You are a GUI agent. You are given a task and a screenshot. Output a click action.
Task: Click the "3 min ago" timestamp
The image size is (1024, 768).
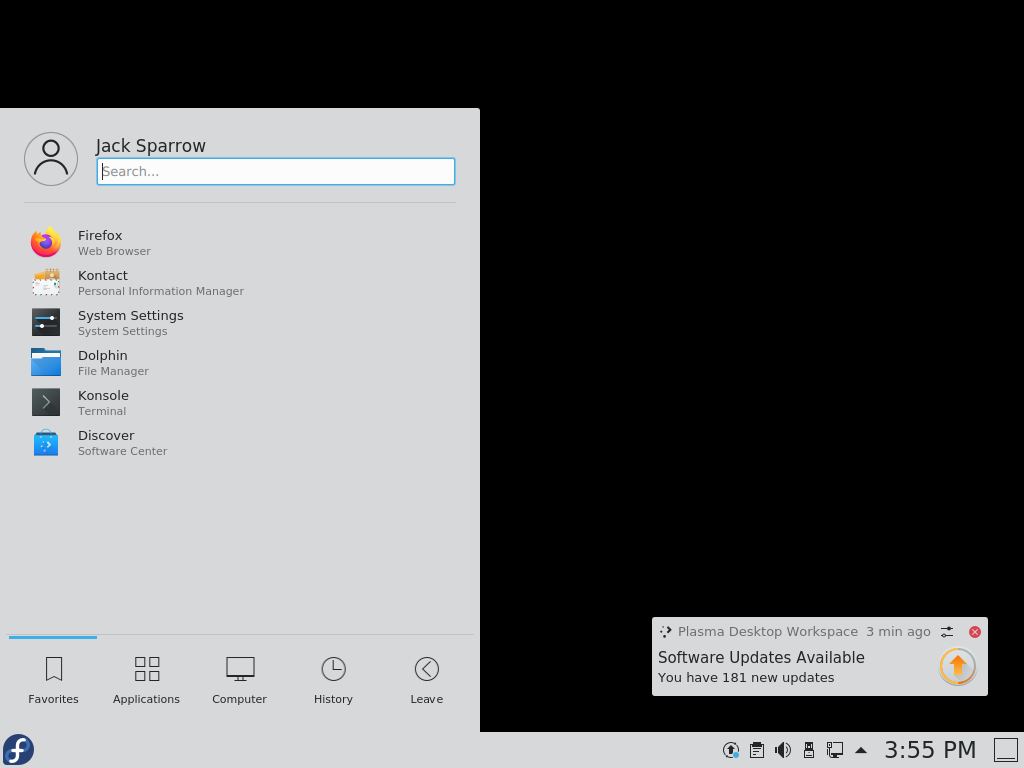click(x=898, y=632)
